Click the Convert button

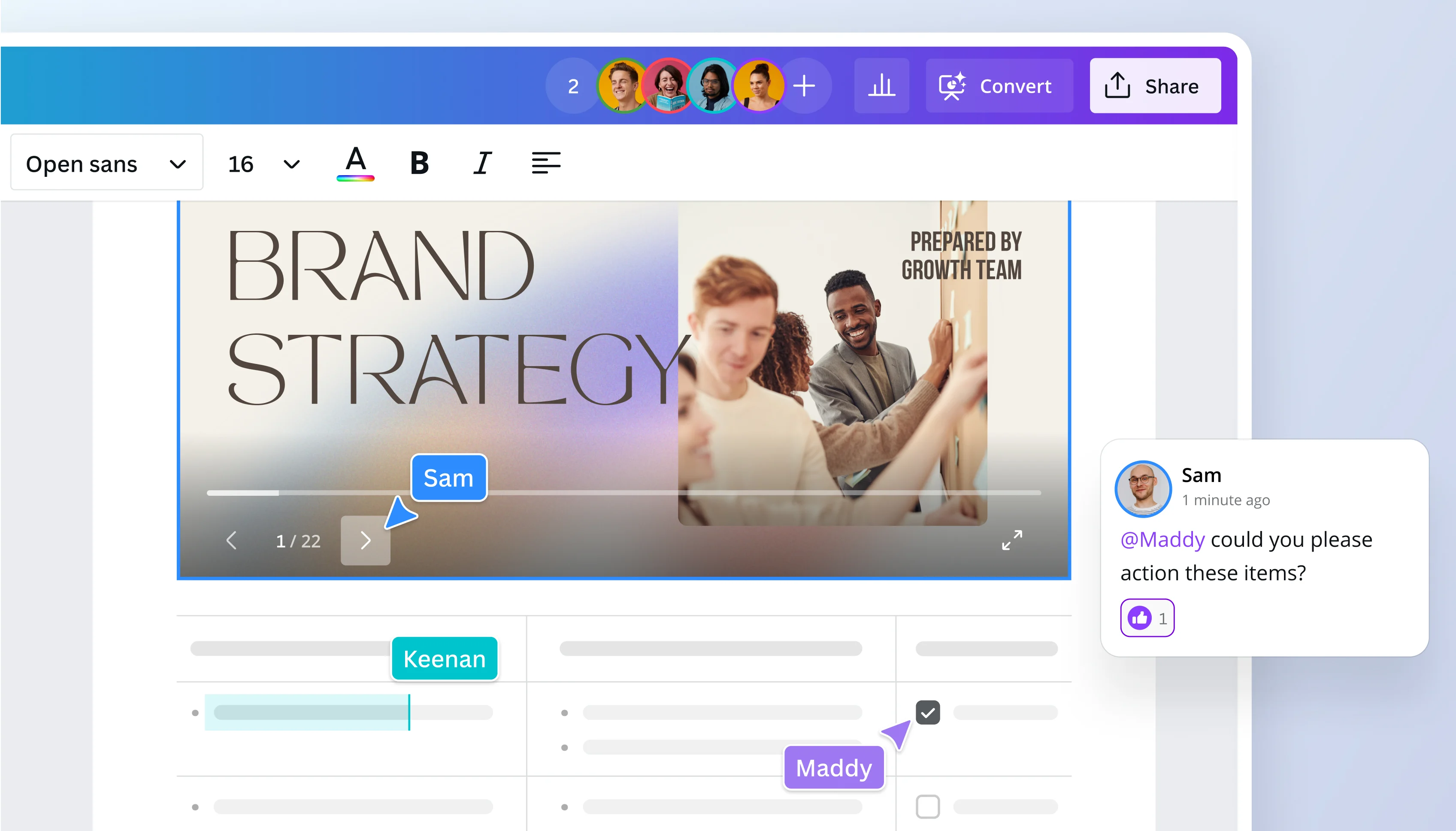click(x=999, y=85)
